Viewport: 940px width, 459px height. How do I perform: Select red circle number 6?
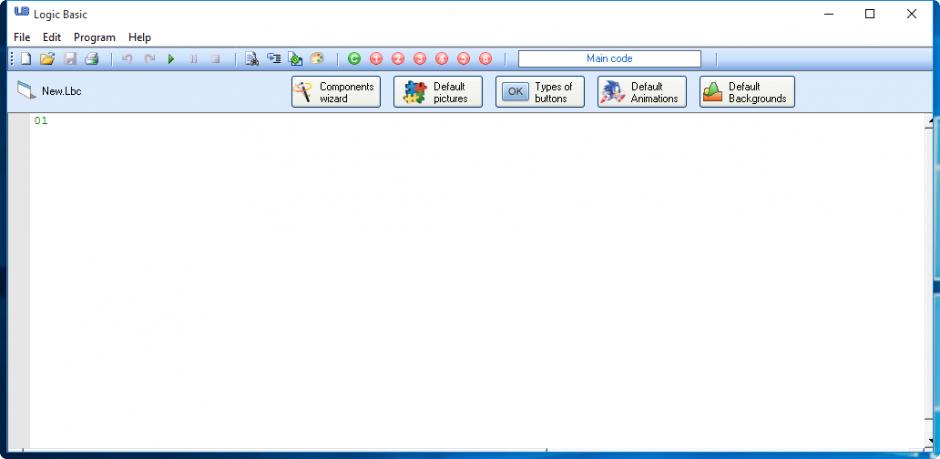coord(486,59)
